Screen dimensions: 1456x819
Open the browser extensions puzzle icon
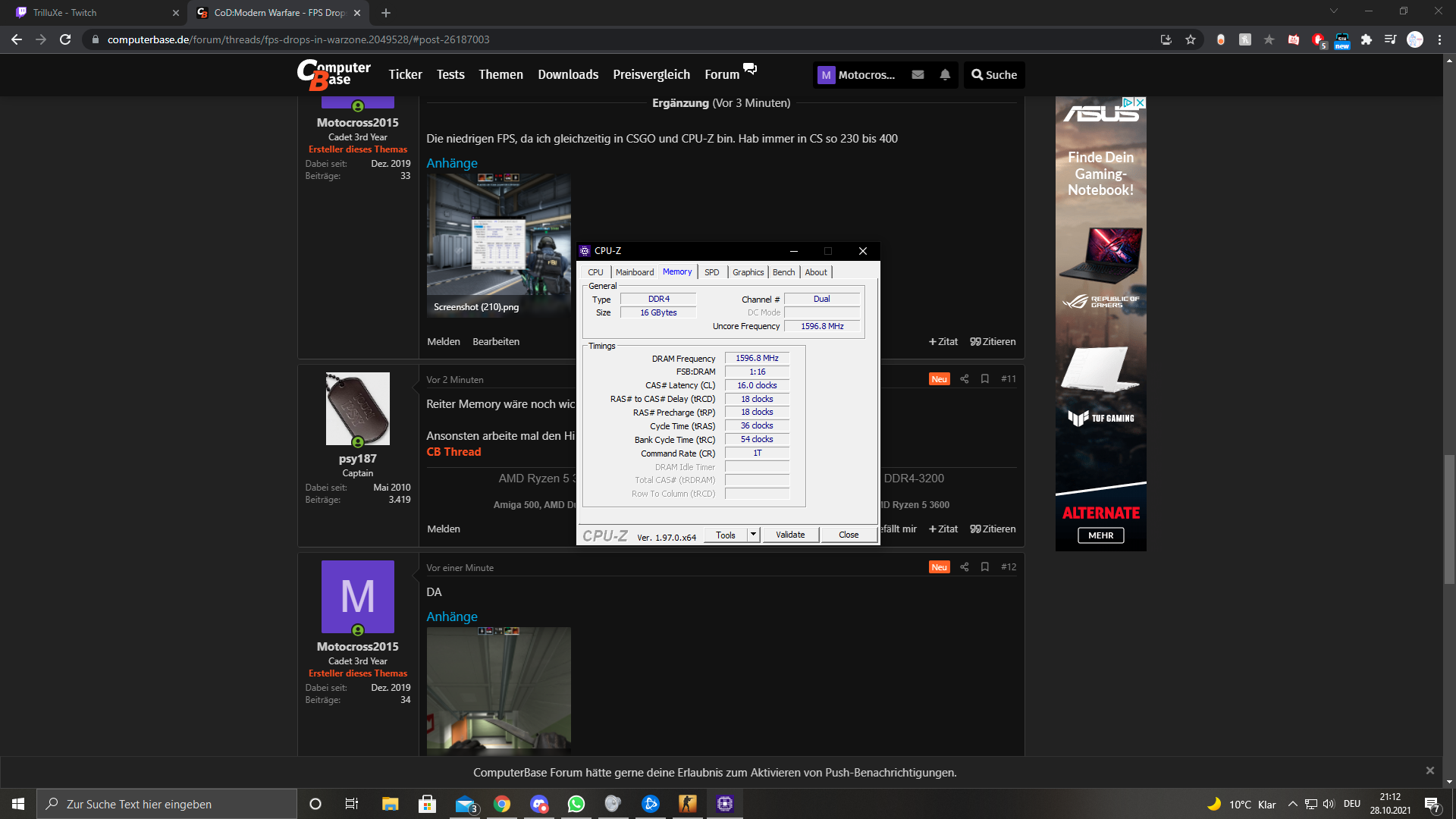[x=1367, y=39]
